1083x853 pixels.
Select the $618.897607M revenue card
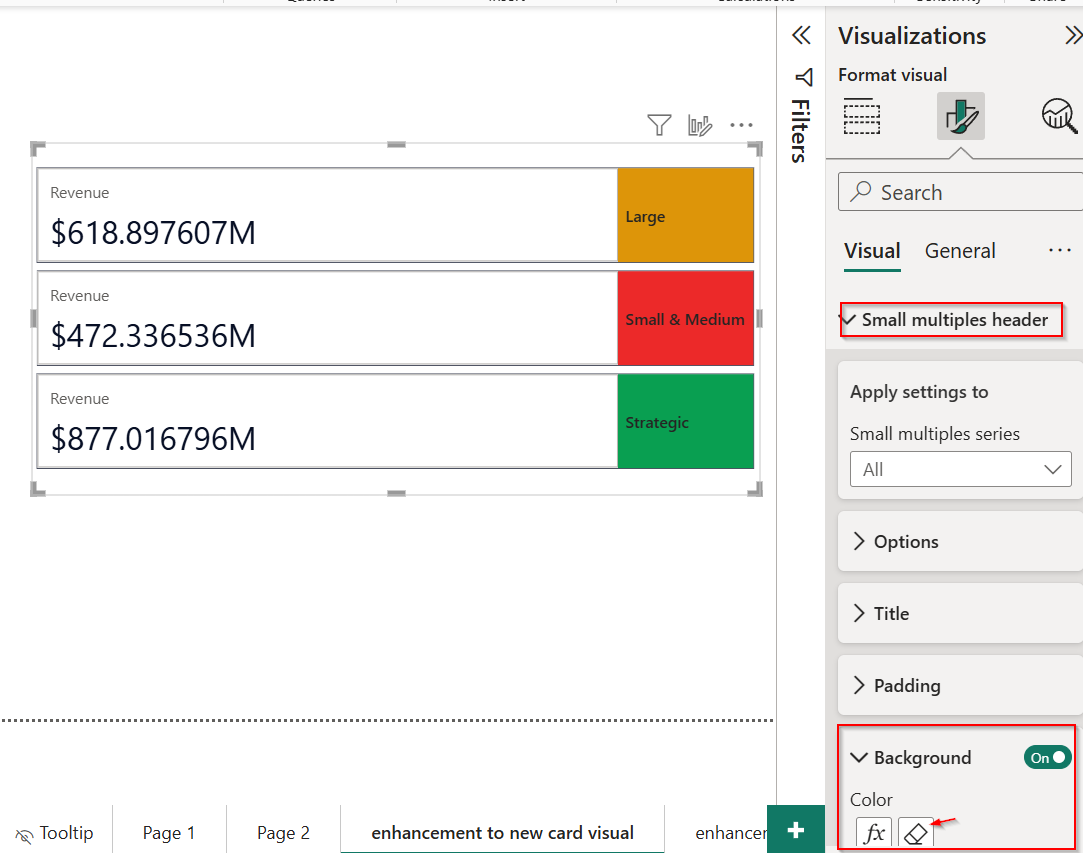327,215
